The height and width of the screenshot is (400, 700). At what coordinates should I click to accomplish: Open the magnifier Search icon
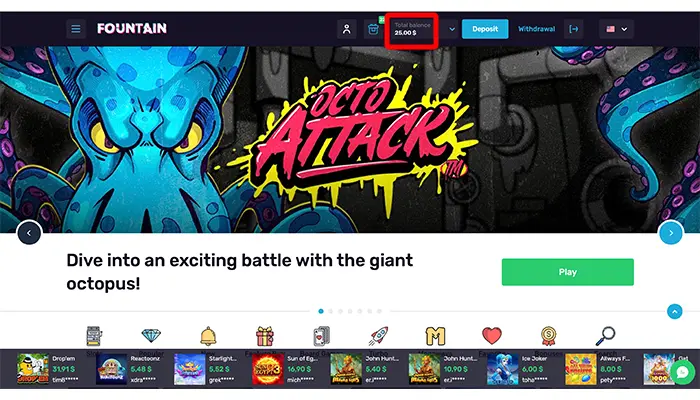[x=605, y=336]
